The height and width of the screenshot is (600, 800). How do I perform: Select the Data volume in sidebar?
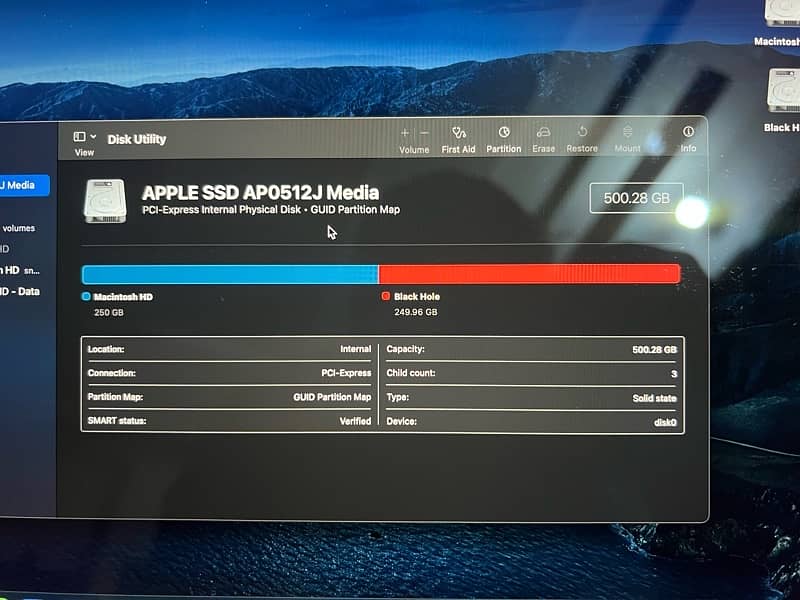(20, 291)
